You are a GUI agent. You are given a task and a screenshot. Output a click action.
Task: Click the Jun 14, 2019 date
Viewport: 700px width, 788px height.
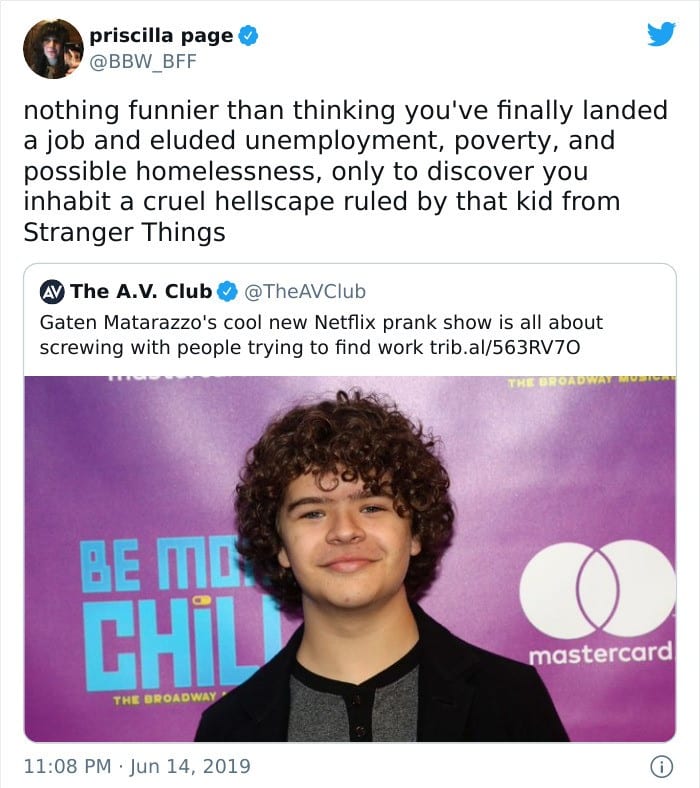190,766
